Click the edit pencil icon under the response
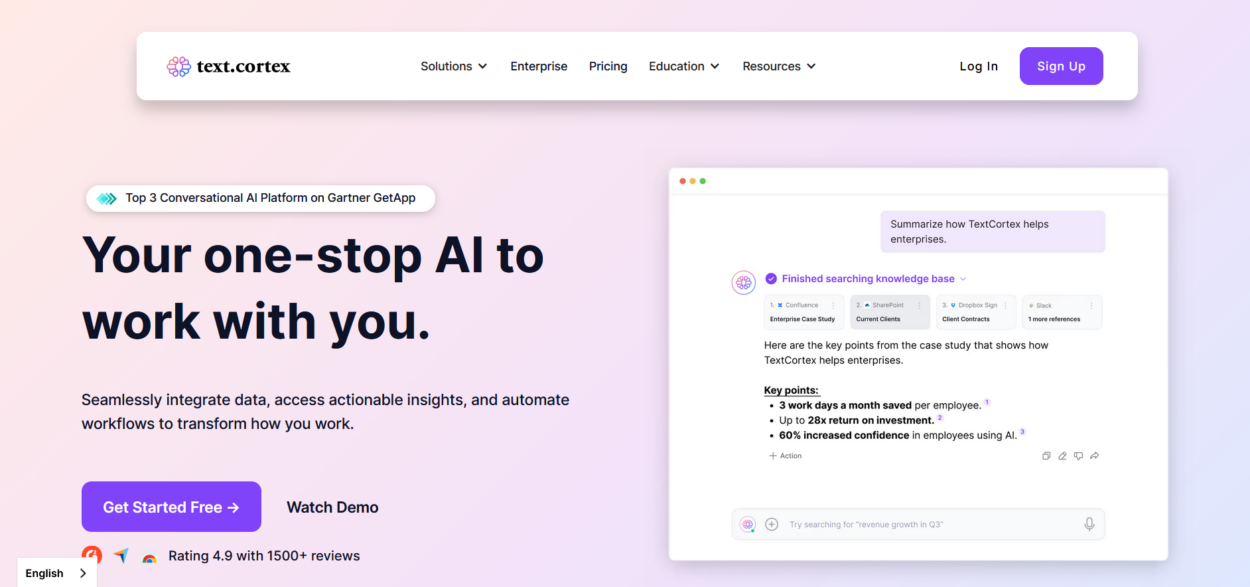The width and height of the screenshot is (1250, 587). 1062,455
